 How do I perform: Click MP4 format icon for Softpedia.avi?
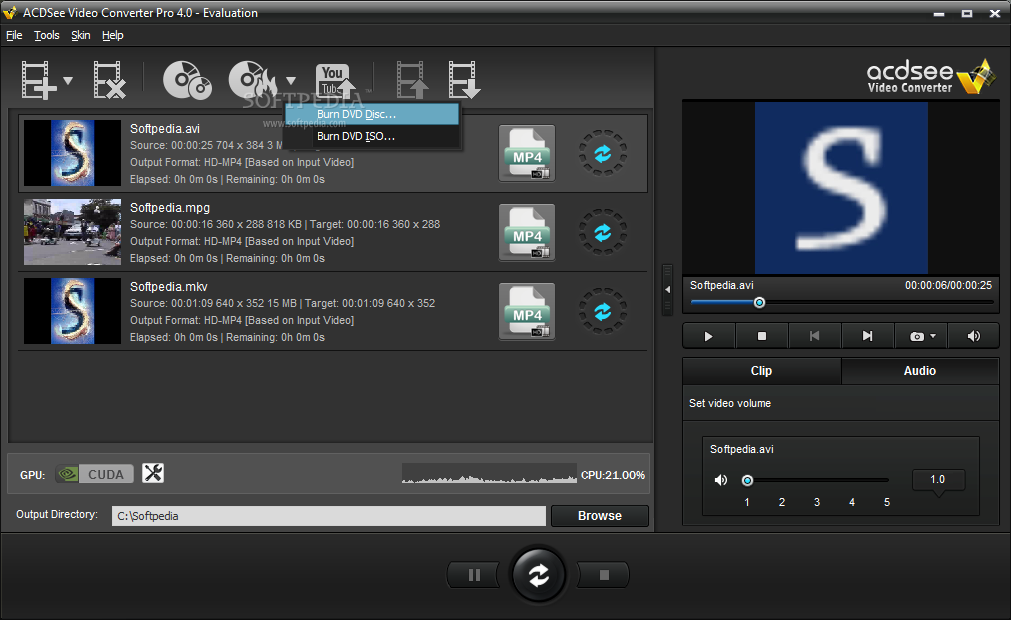click(x=527, y=153)
